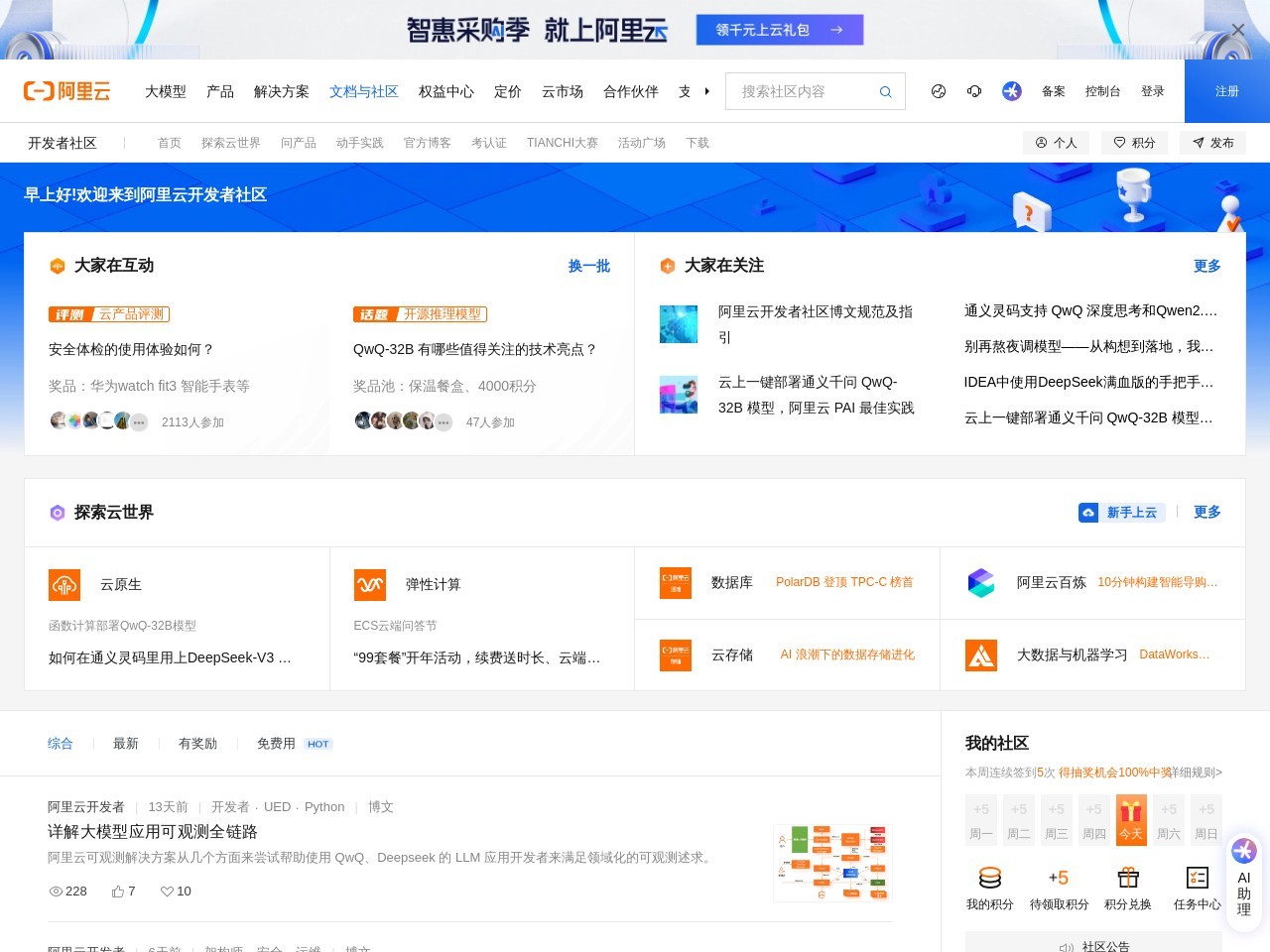Screen dimensions: 1270x952
Task: Click the 积分兑换 gift box icon
Action: (x=1128, y=878)
